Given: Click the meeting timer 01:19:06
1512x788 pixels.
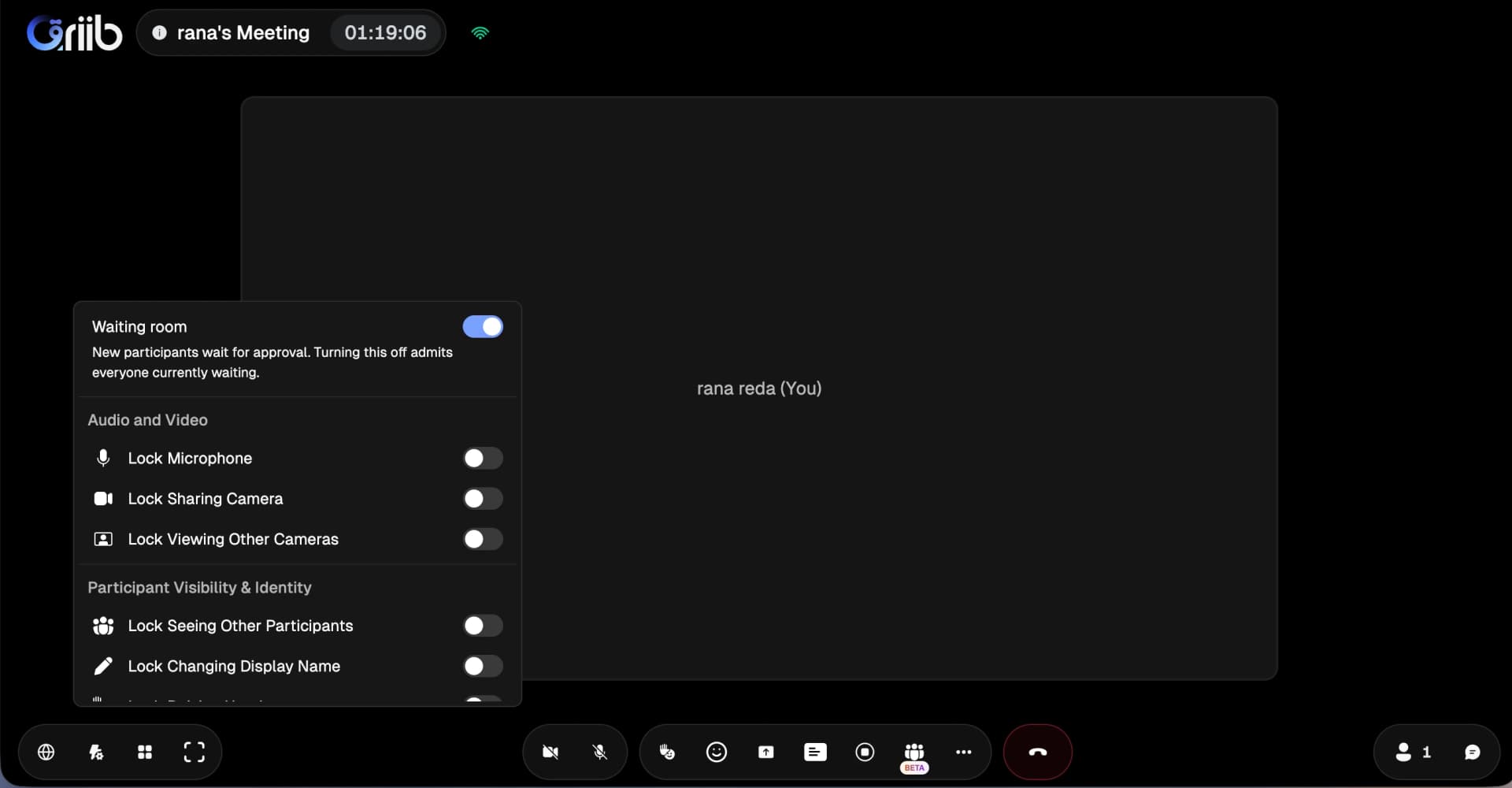Looking at the screenshot, I should coord(385,33).
